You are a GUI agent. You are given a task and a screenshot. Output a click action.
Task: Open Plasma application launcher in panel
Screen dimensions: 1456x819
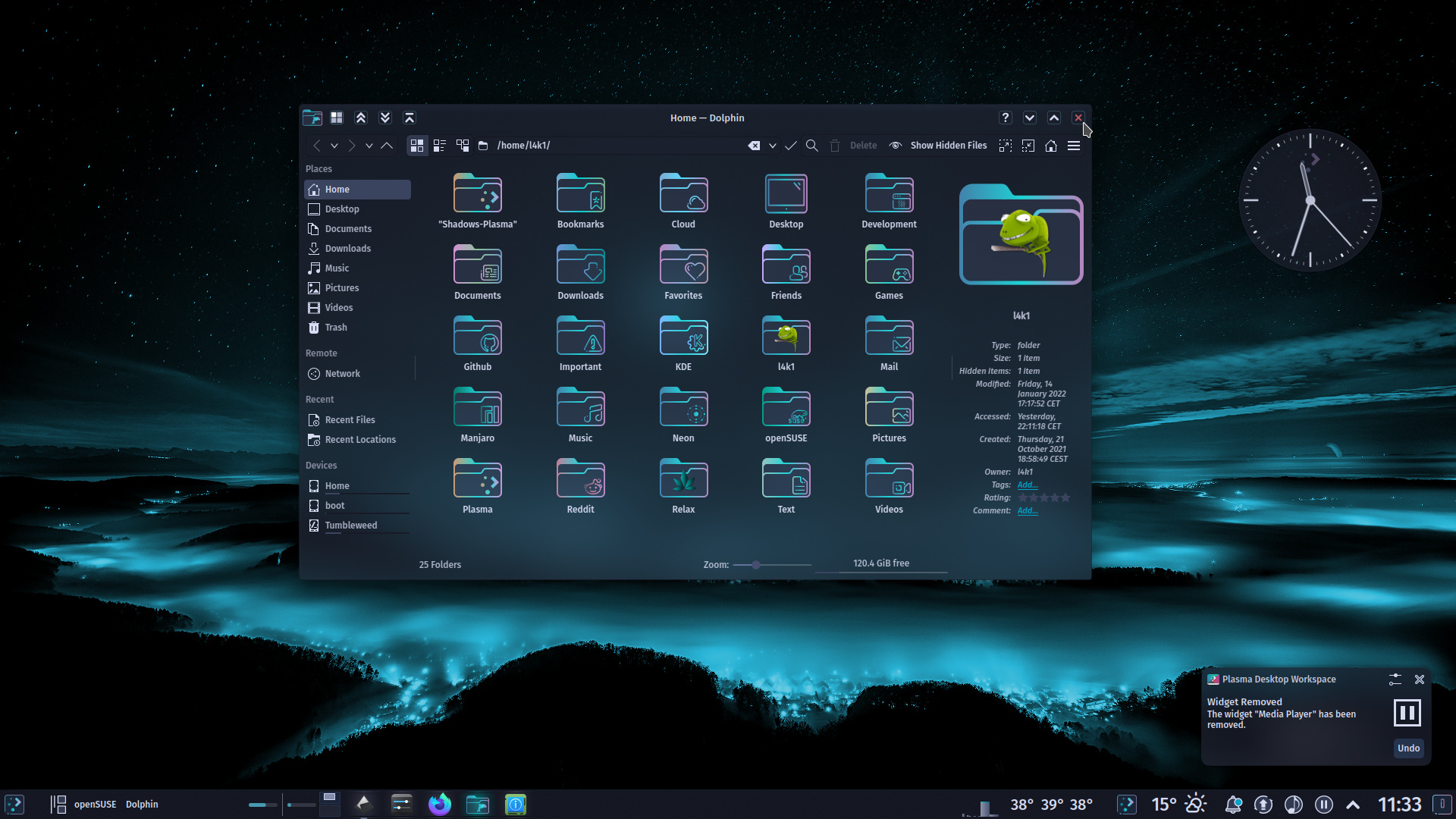pyautogui.click(x=14, y=804)
